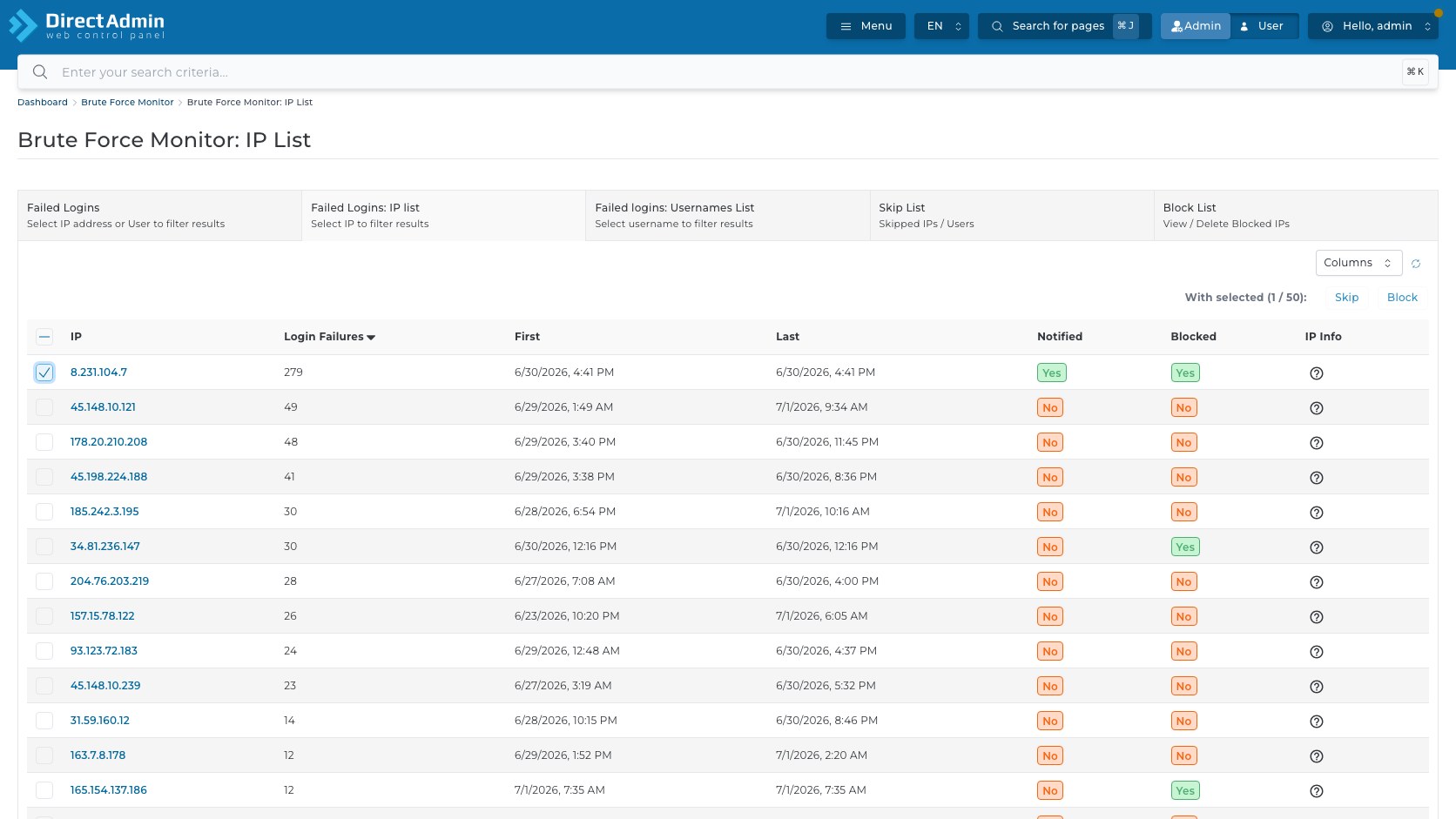This screenshot has width=1456, height=819.
Task: Open IP info for 165.154.137.186
Action: tap(1317, 791)
